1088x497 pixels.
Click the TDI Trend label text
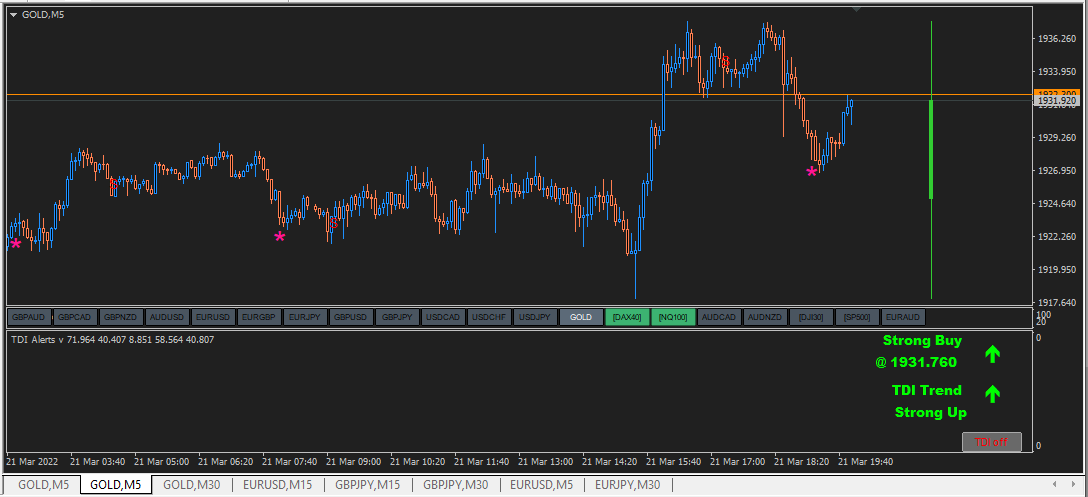tap(927, 390)
